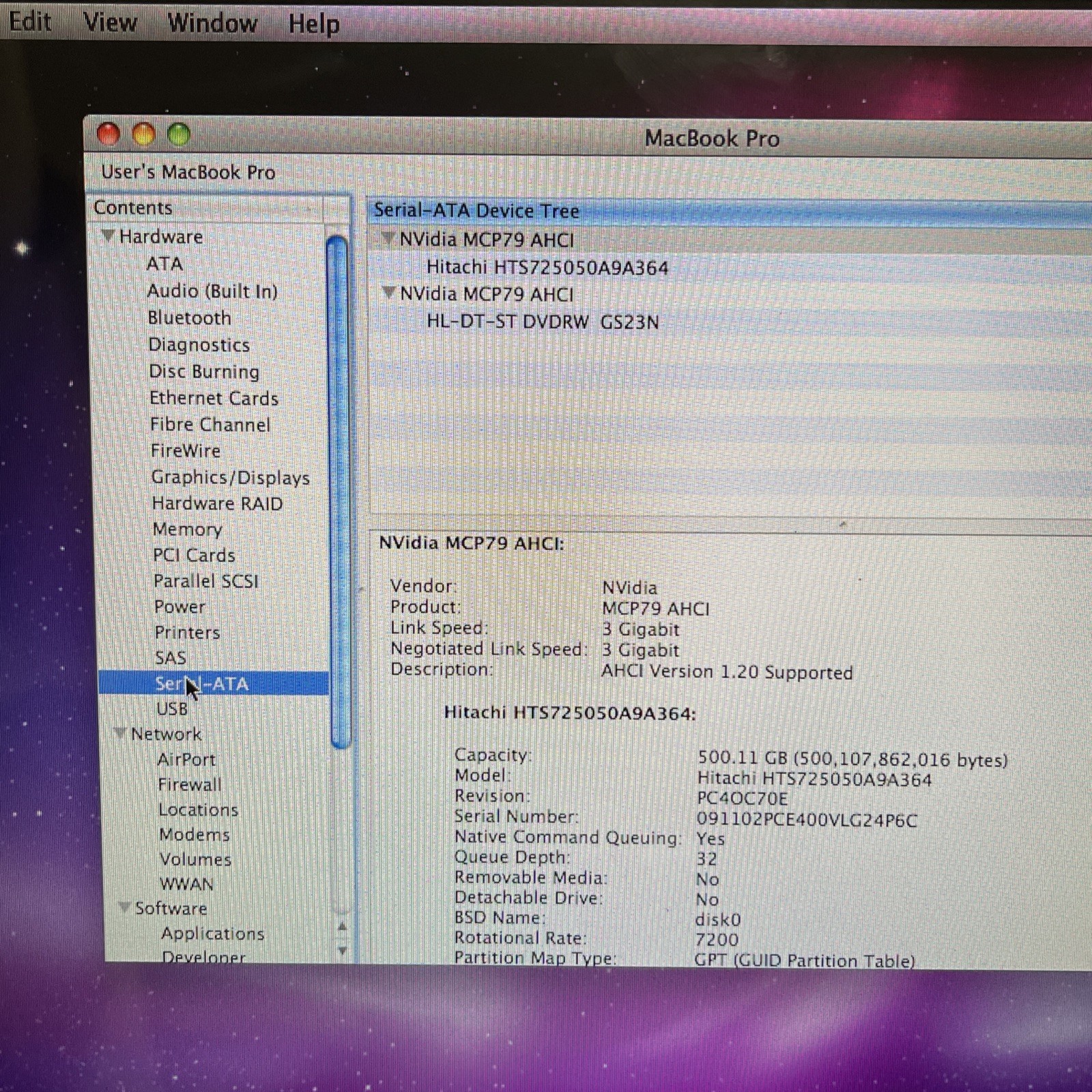Image resolution: width=1092 pixels, height=1092 pixels.
Task: Open the Window menu
Action: 212,23
